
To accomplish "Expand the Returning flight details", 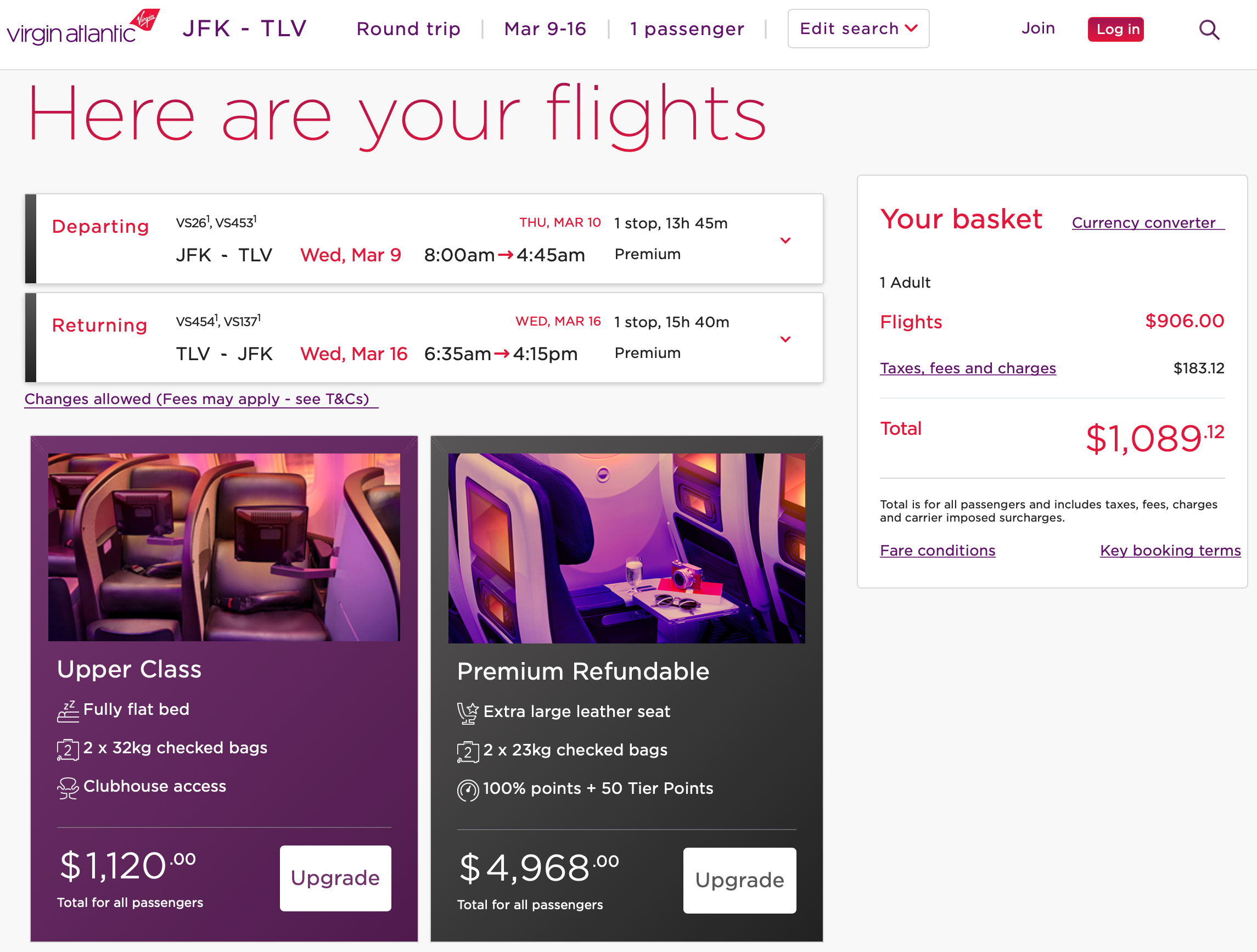I will [x=786, y=339].
